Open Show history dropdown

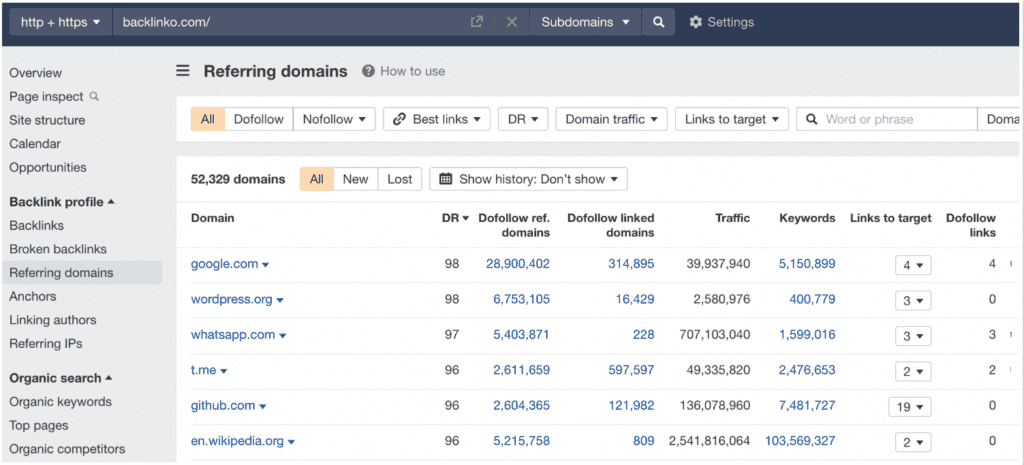[x=528, y=179]
